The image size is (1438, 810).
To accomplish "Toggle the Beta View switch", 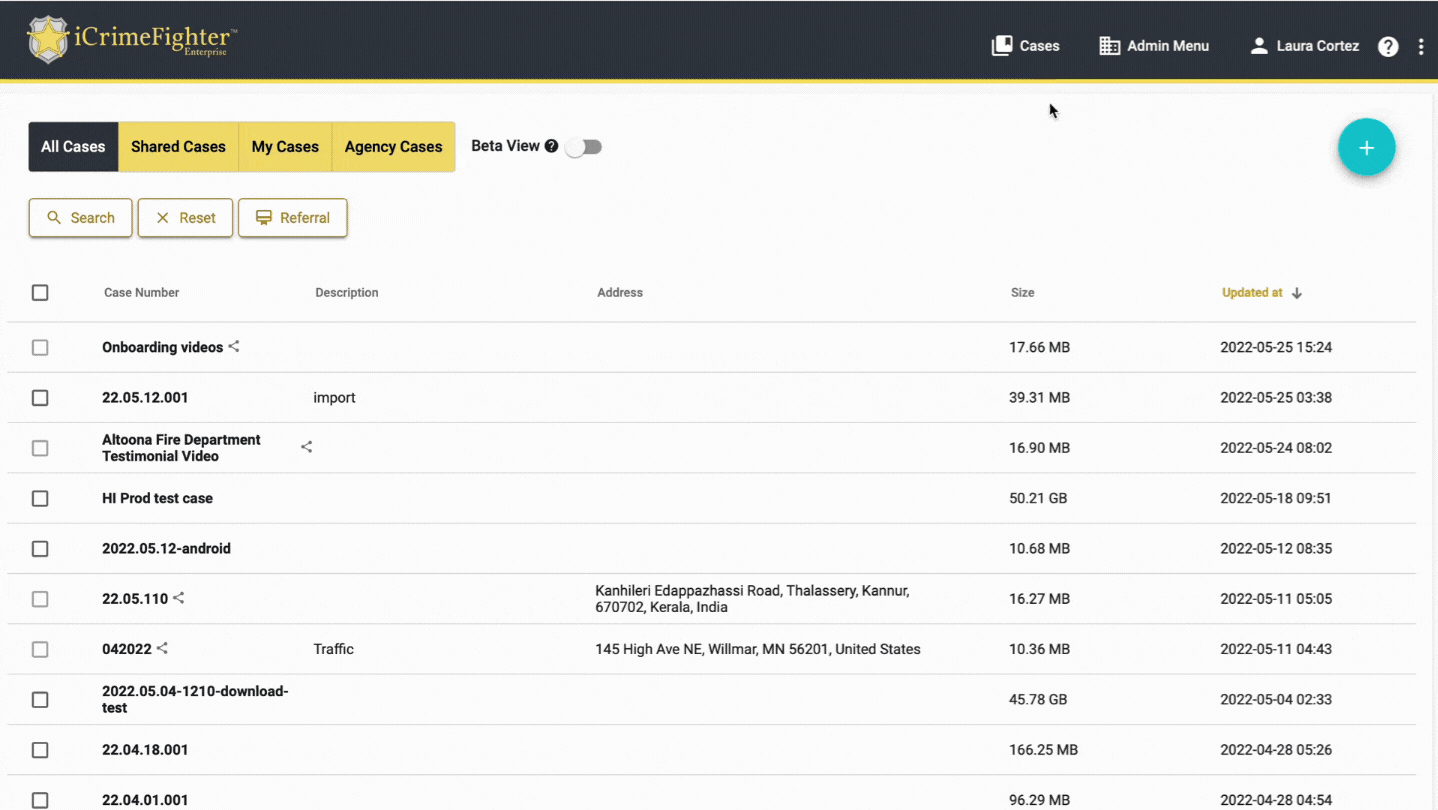I will click(583, 147).
